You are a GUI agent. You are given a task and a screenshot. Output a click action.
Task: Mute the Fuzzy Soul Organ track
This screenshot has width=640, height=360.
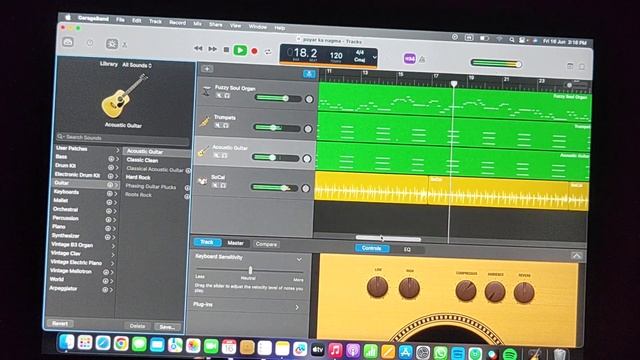(x=219, y=96)
